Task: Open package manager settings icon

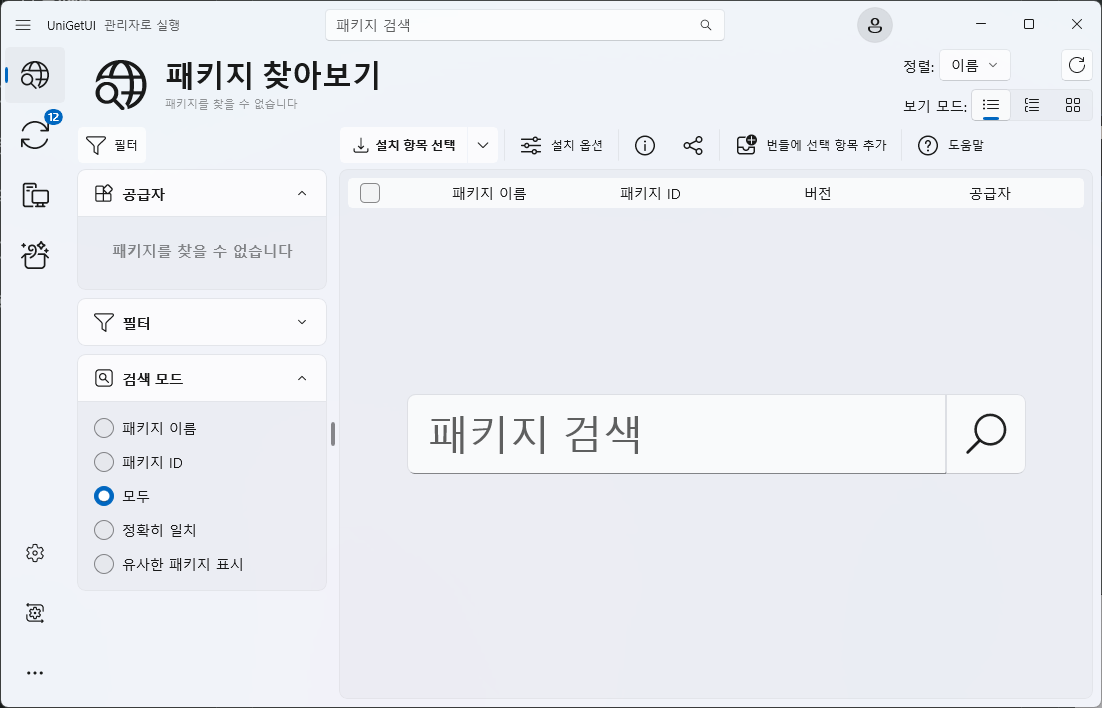Action: point(35,613)
